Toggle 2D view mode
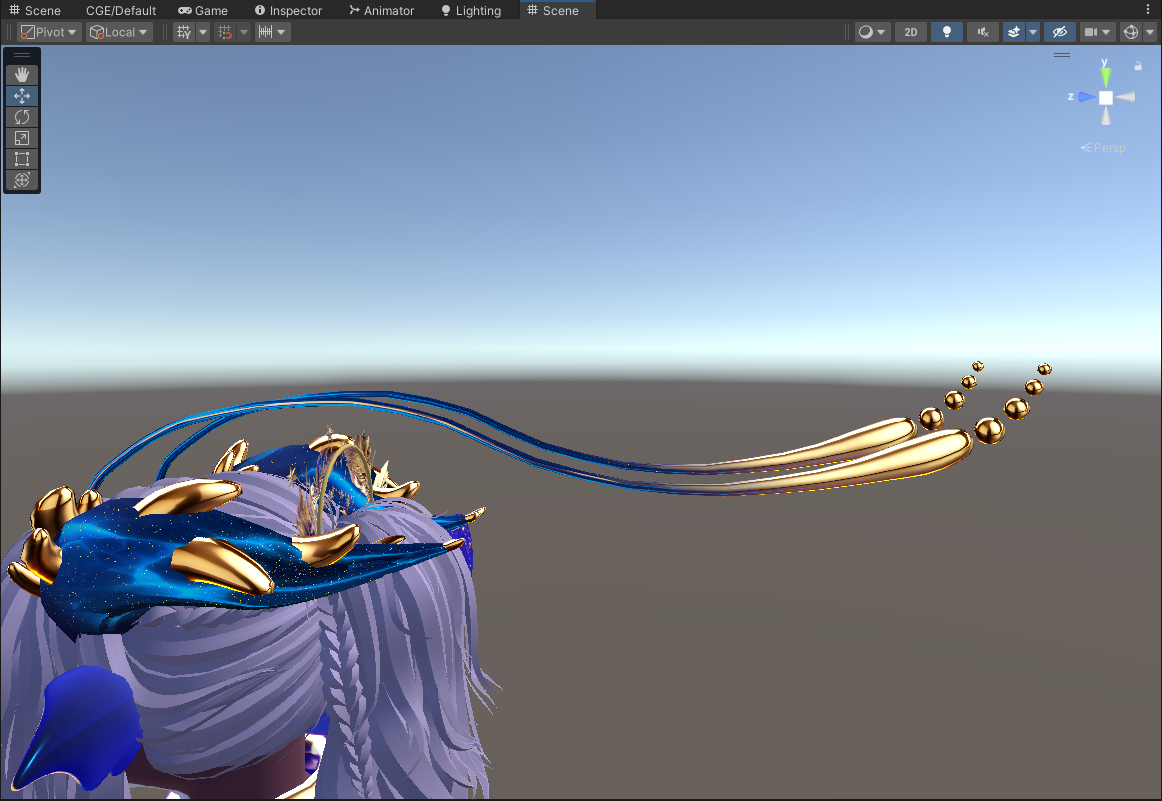This screenshot has width=1162, height=801. pos(911,32)
